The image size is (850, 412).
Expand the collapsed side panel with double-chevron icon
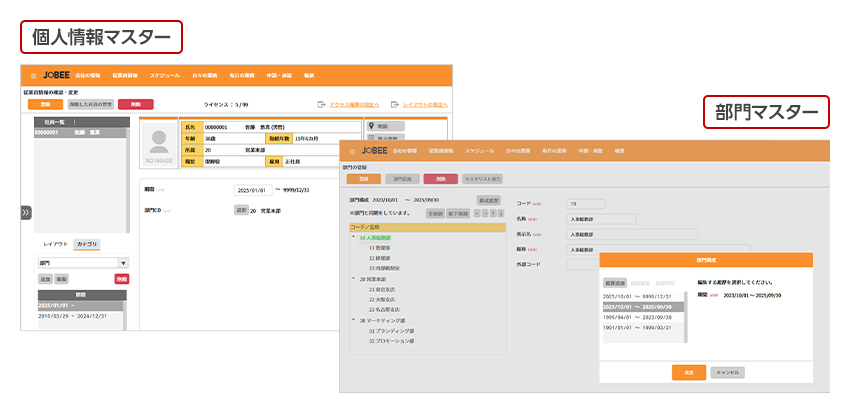(x=26, y=212)
